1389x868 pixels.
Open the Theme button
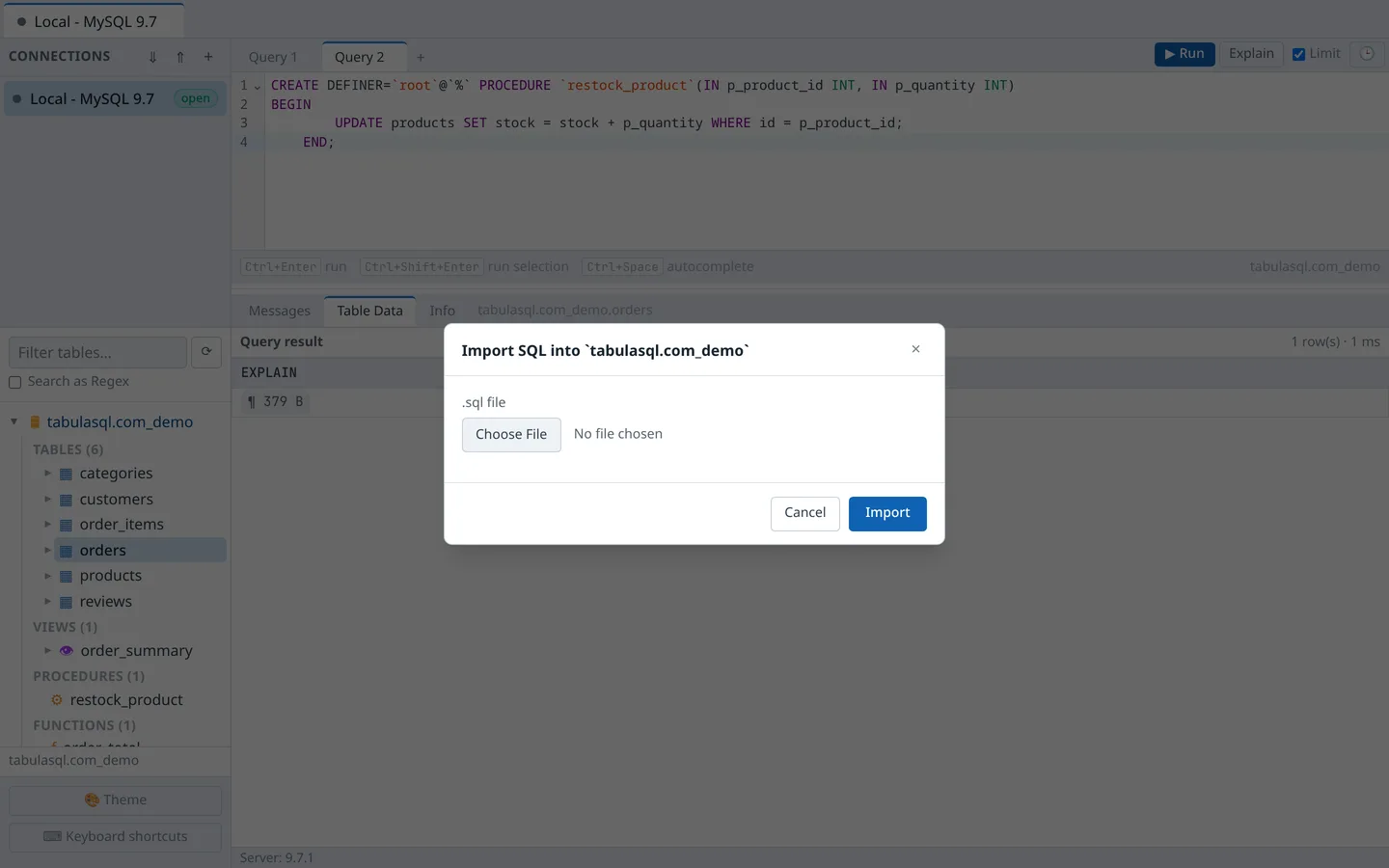pyautogui.click(x=115, y=800)
